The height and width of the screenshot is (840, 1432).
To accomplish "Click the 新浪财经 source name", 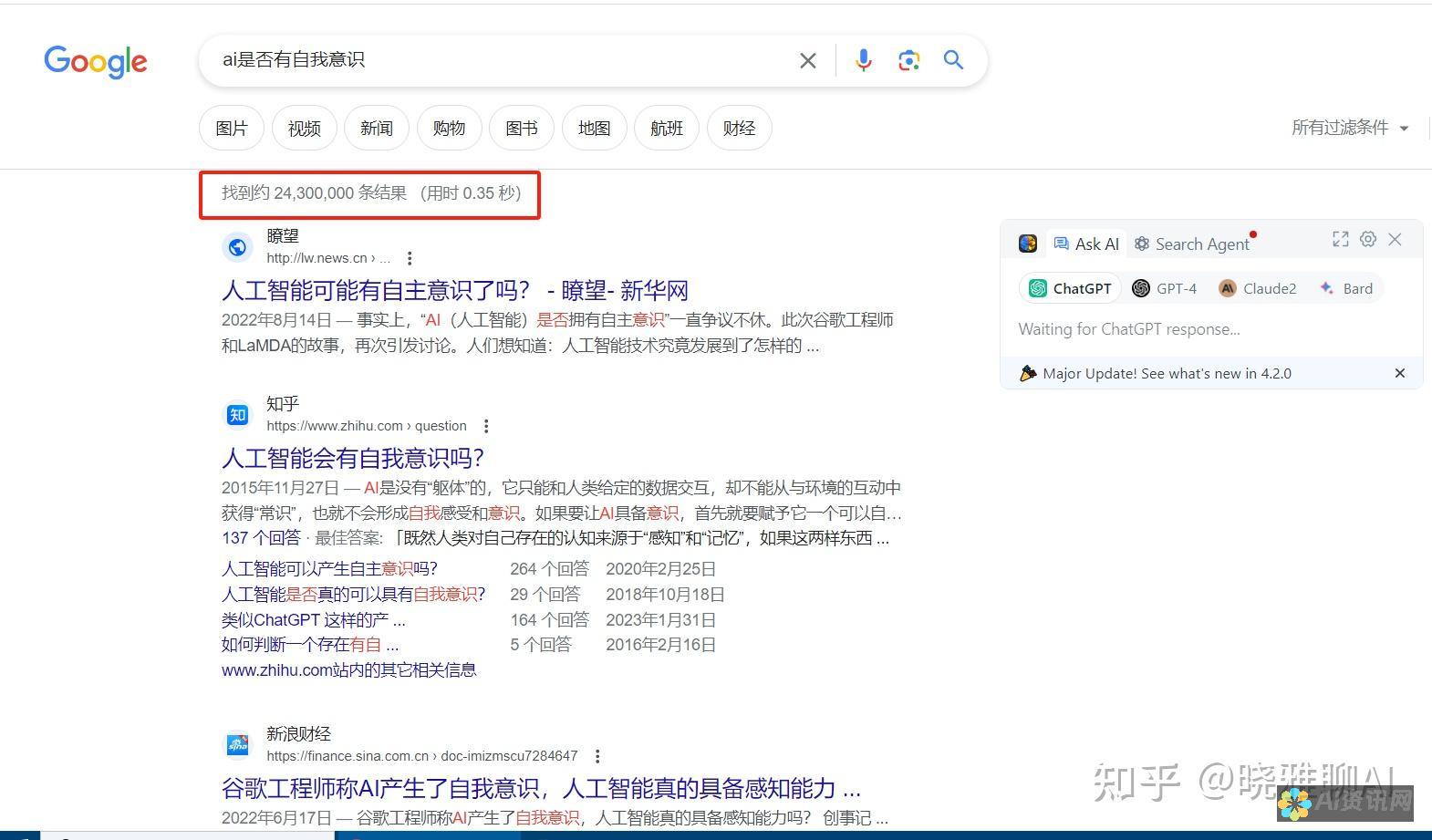I will pos(298,734).
